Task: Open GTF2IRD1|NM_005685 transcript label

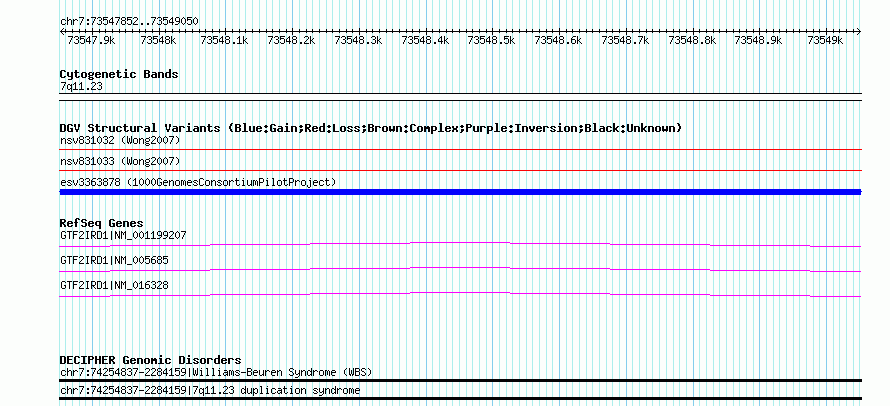Action: click(114, 260)
